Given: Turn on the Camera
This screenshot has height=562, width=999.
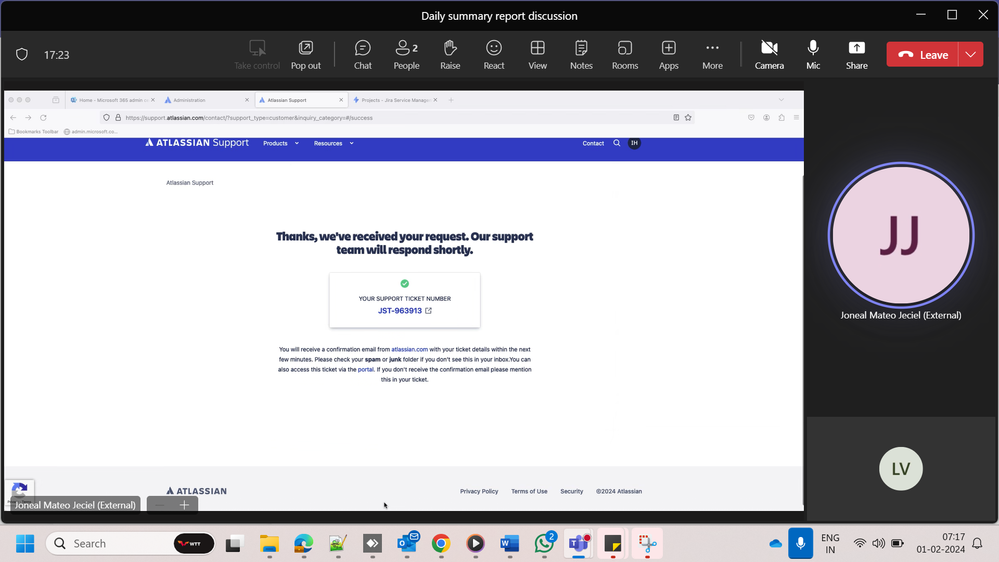Looking at the screenshot, I should pyautogui.click(x=769, y=55).
